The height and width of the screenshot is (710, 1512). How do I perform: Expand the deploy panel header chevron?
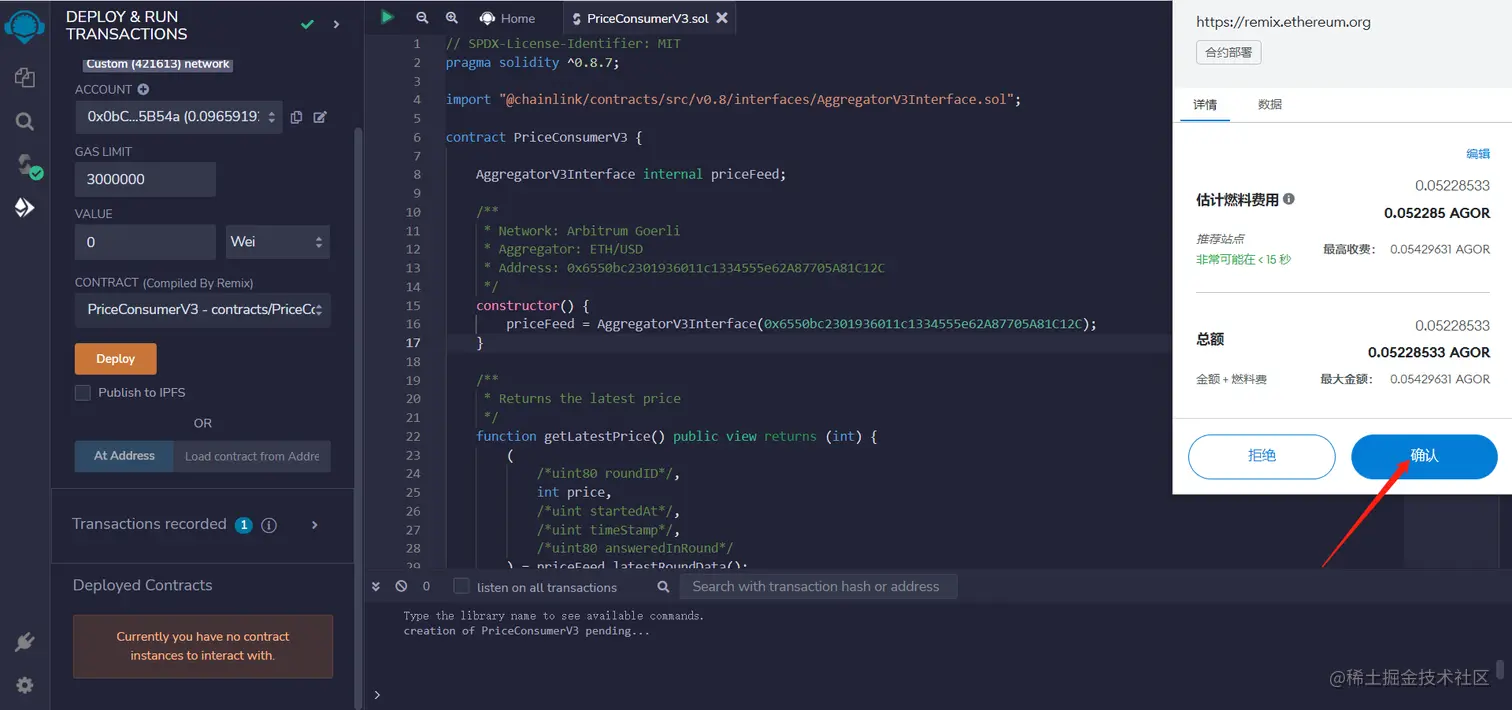click(336, 24)
